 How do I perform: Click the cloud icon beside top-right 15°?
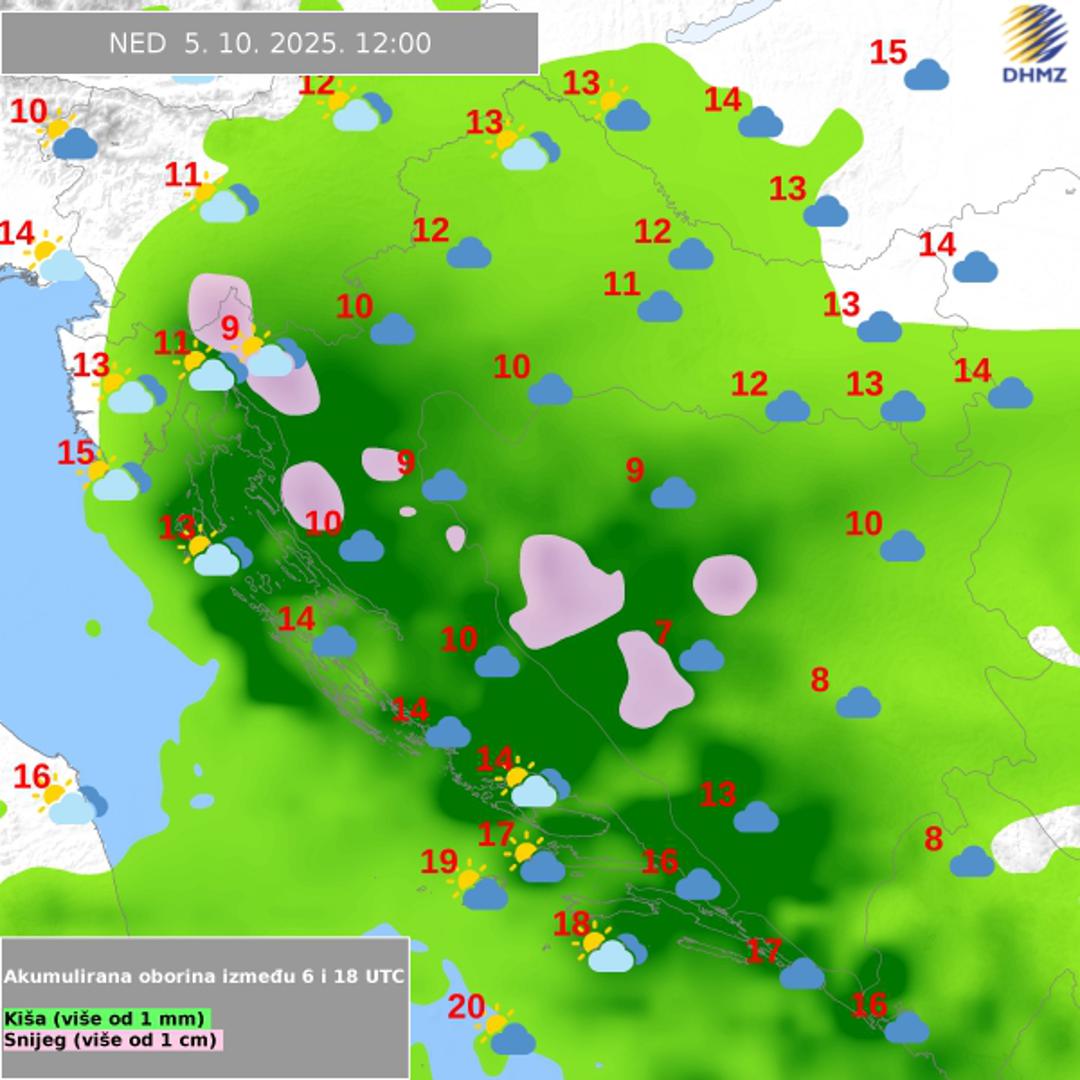pos(926,75)
